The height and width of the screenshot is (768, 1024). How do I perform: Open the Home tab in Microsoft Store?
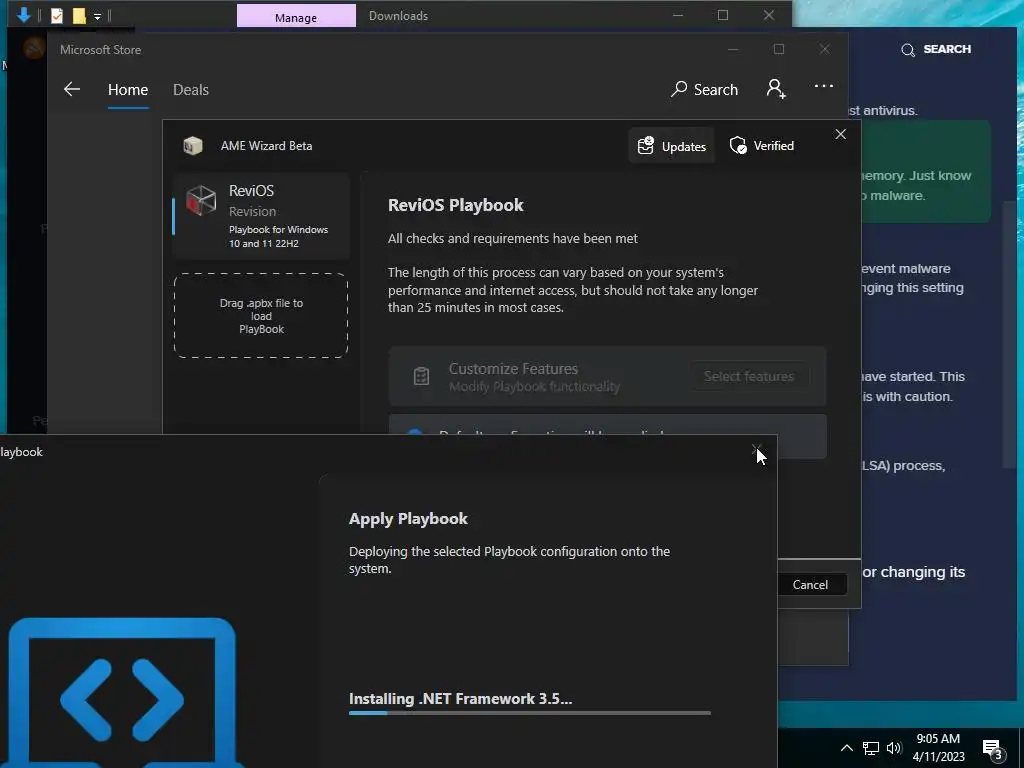(x=128, y=89)
